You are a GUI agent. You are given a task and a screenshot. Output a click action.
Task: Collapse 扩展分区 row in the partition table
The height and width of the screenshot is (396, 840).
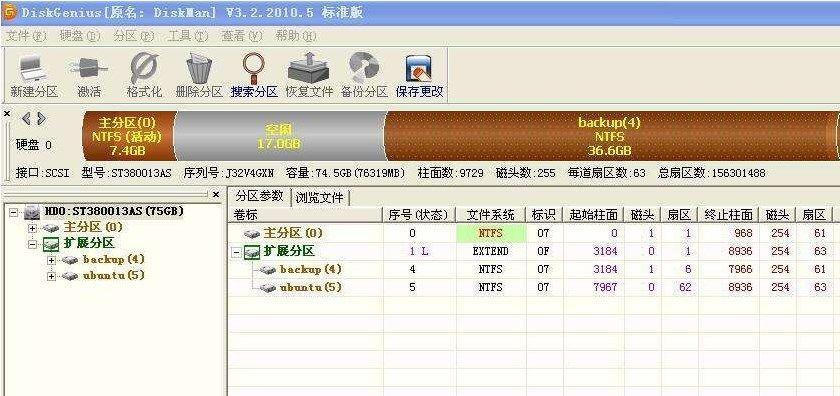(x=236, y=251)
